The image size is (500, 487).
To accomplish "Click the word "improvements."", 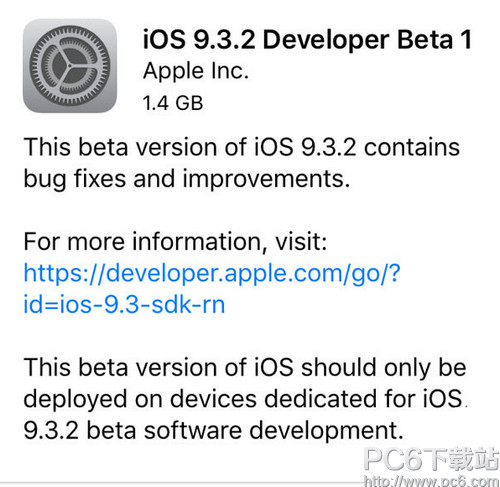I will coord(266,179).
